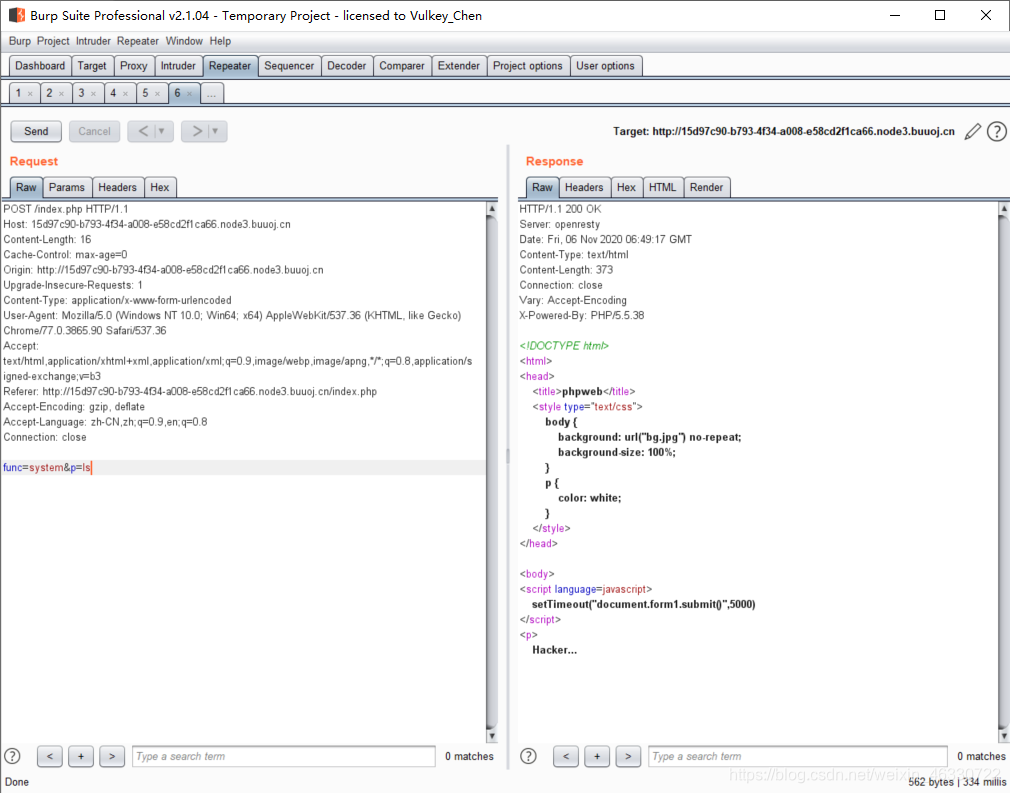This screenshot has height=793, width=1010.
Task: Click the request search term field
Action: point(284,756)
